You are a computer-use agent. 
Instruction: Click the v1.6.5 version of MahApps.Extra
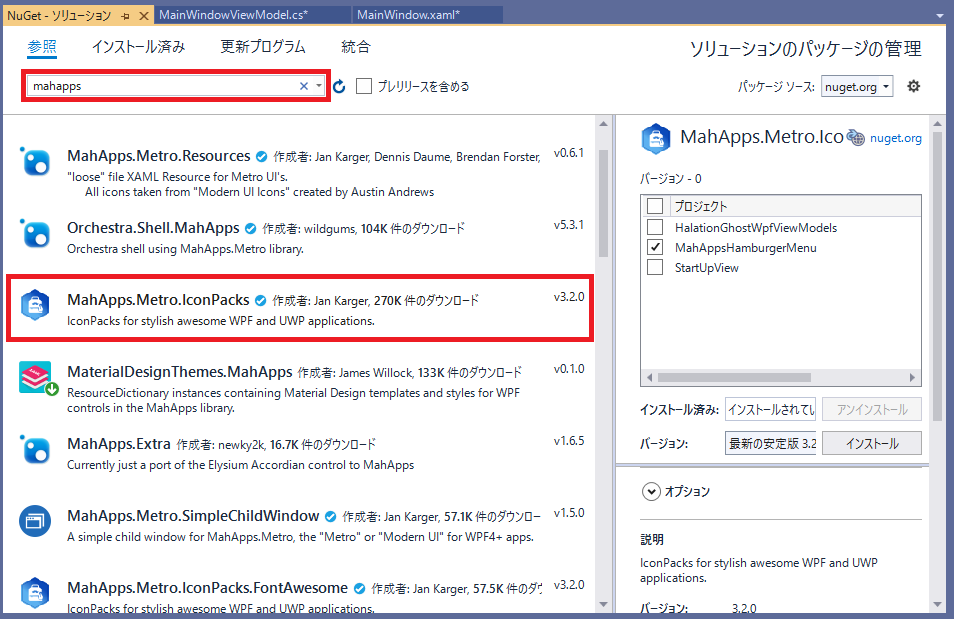click(569, 441)
